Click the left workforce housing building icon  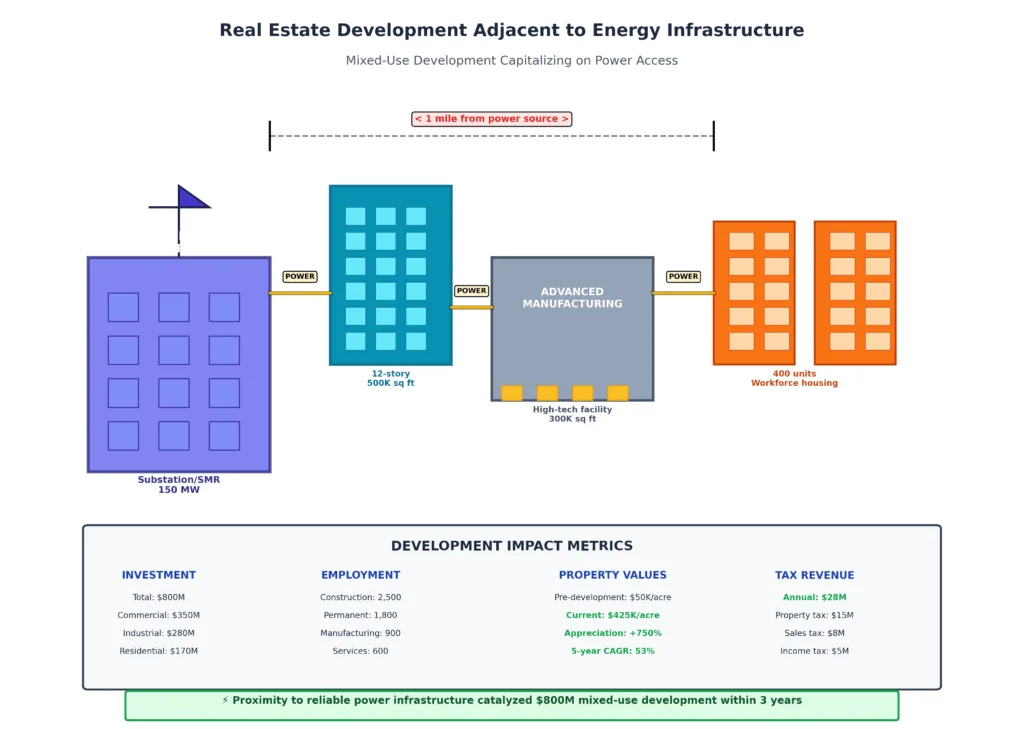click(x=754, y=291)
